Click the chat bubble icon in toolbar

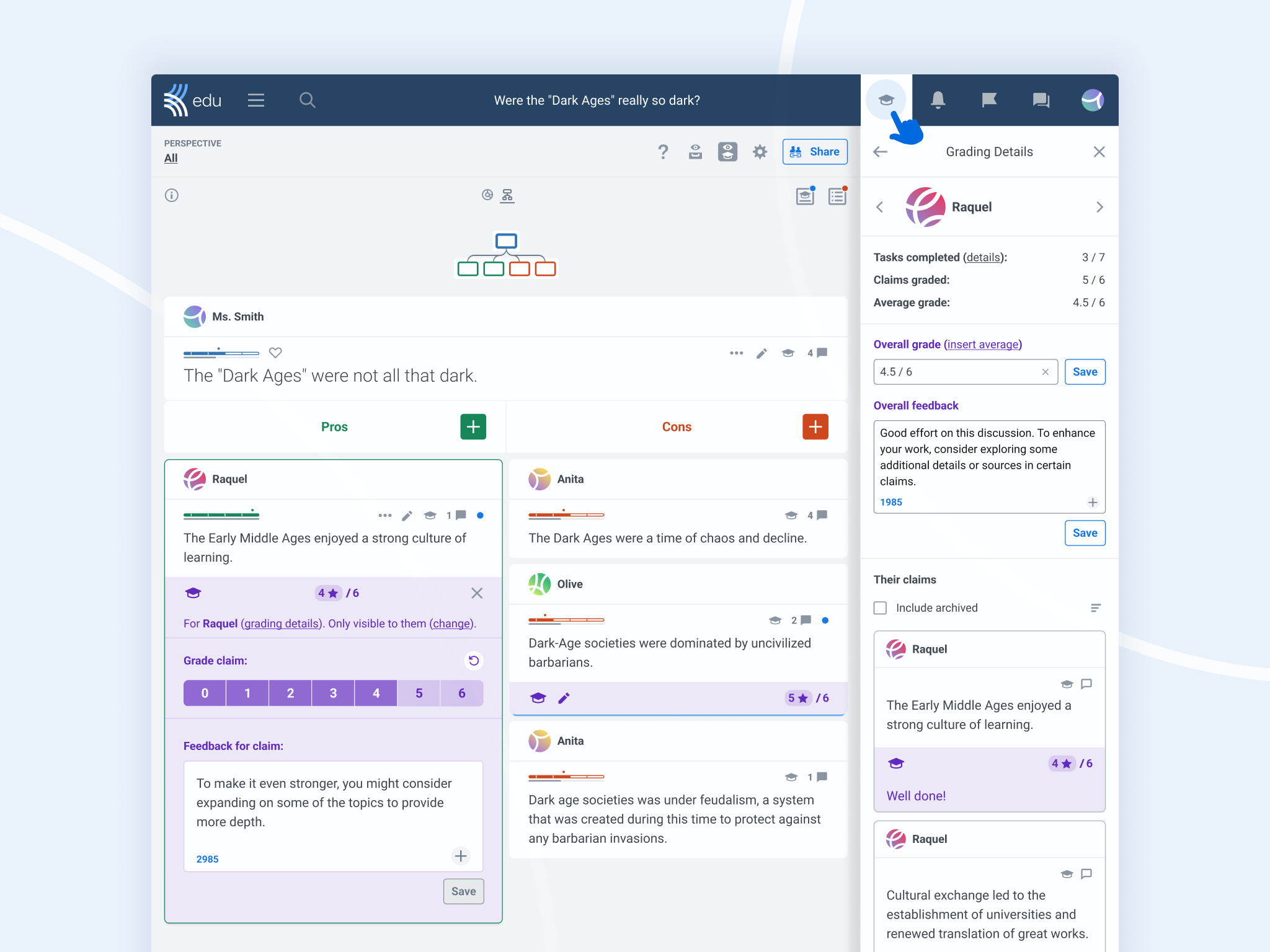(1041, 99)
